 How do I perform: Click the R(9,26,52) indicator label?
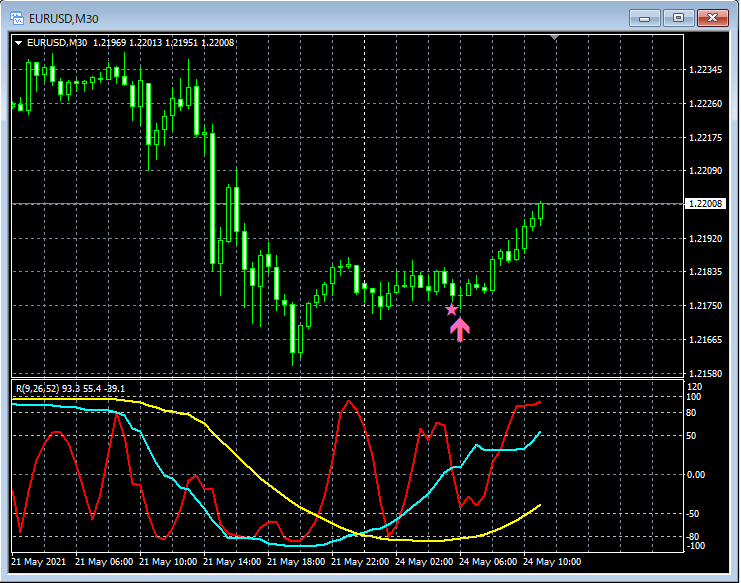click(37, 389)
